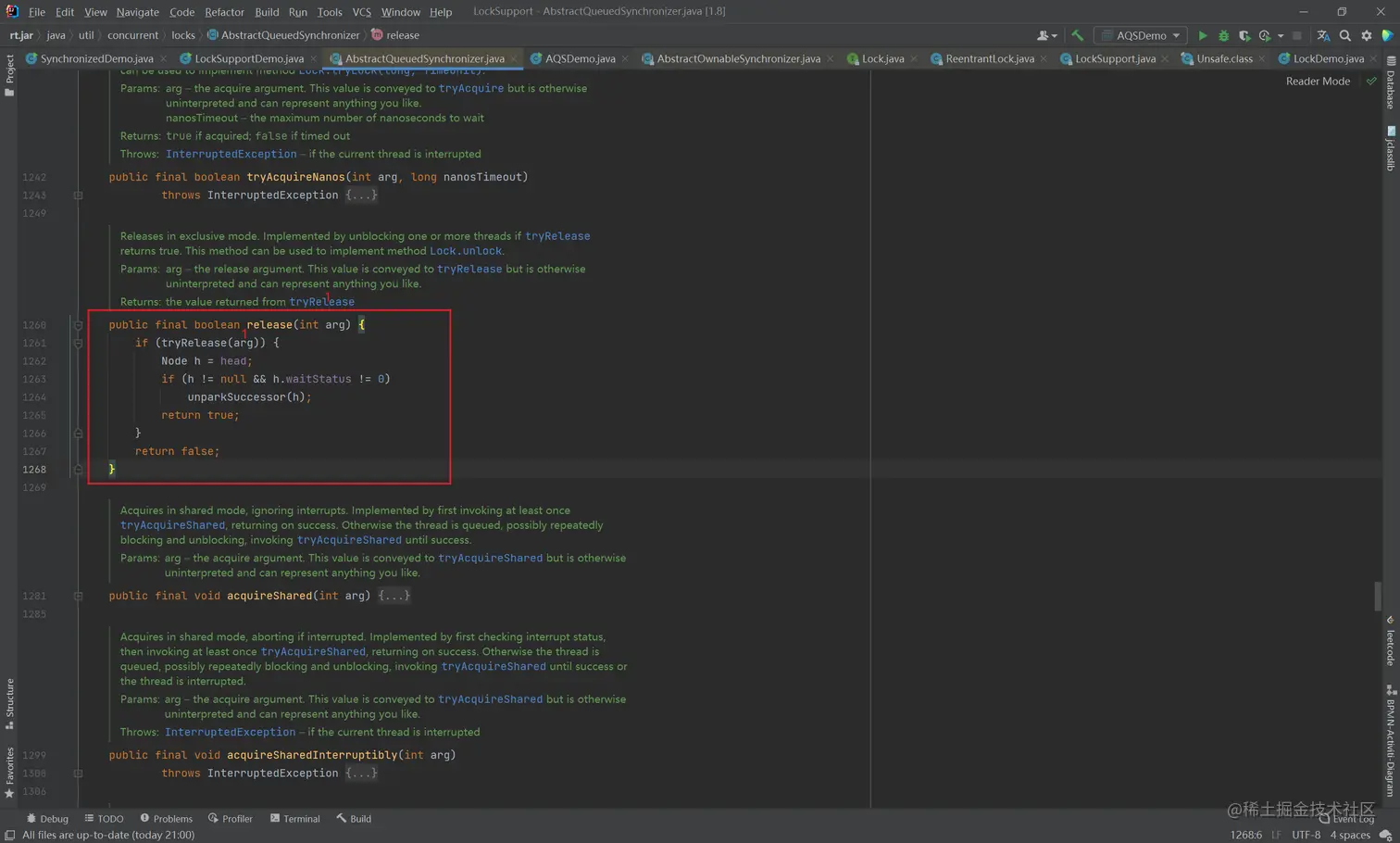Follow tryAcquireShared link in acquireShared Params doc
The width and height of the screenshot is (1400, 843).
click(x=490, y=559)
